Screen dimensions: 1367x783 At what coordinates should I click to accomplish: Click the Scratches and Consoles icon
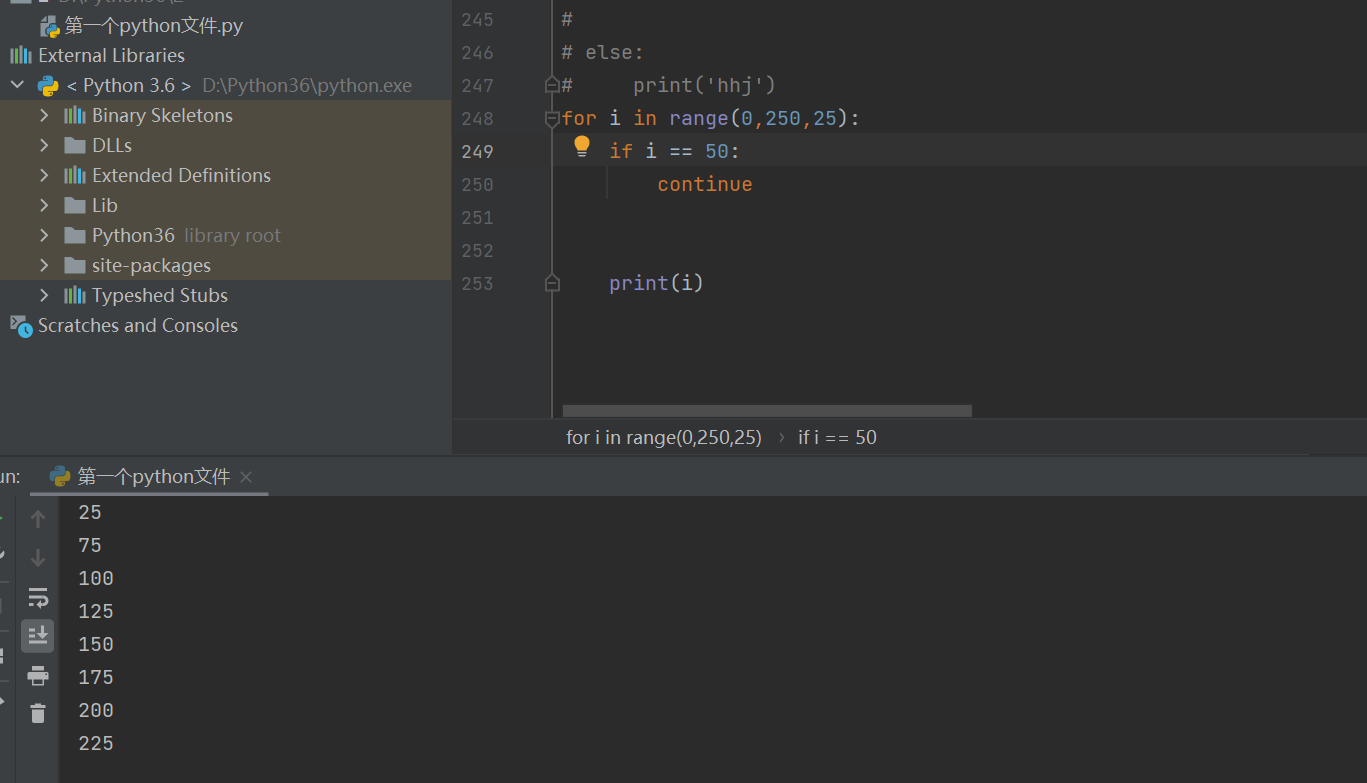click(21, 325)
